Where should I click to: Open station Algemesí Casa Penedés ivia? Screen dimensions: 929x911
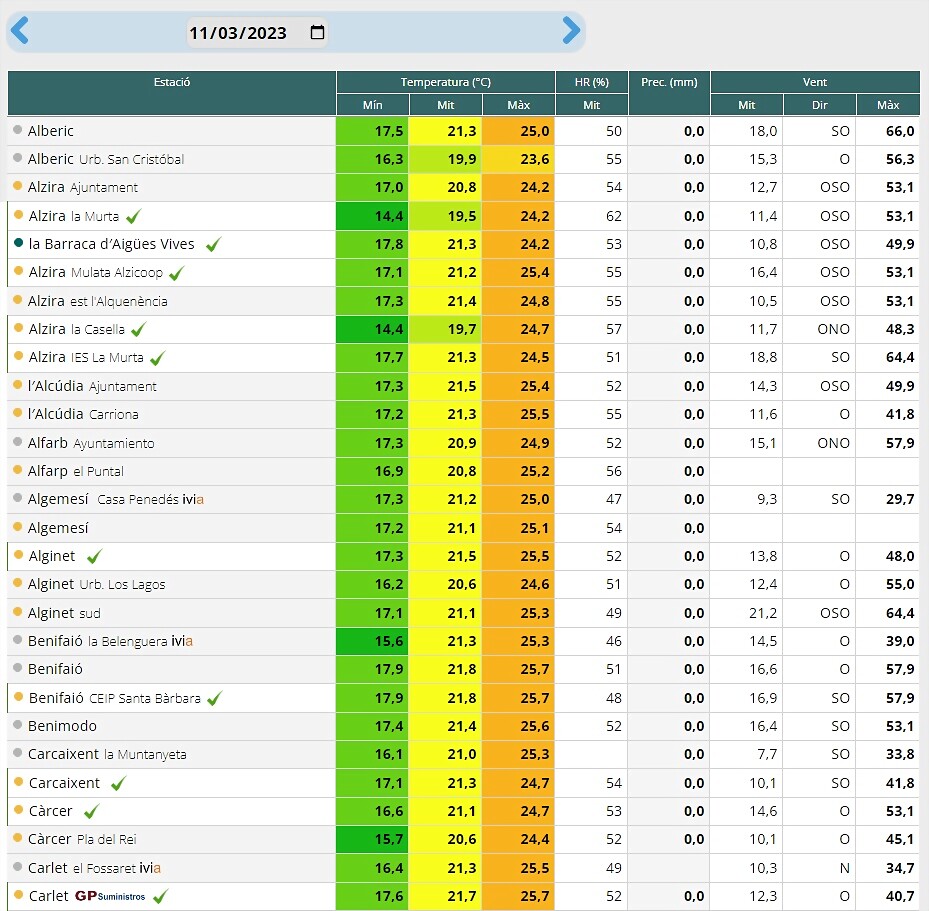(116, 499)
